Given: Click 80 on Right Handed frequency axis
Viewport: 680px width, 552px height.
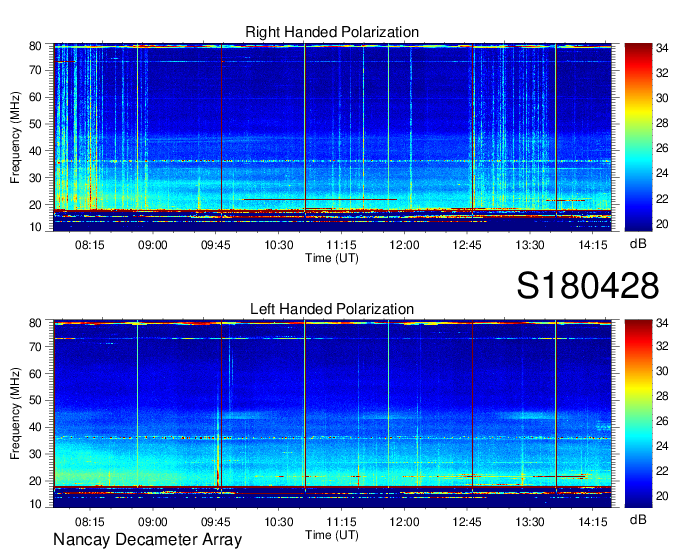Looking at the screenshot, I should (x=35, y=46).
